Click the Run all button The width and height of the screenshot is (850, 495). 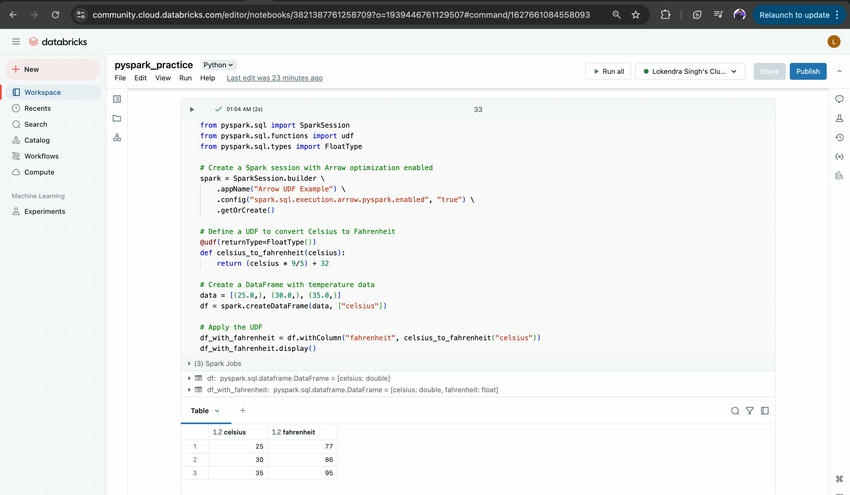coord(607,71)
